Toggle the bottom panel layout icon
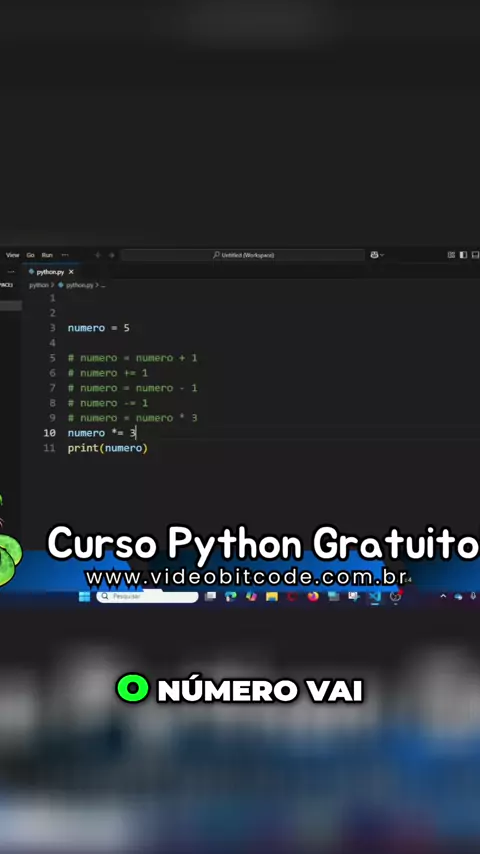The height and width of the screenshot is (854, 480). pos(476,255)
